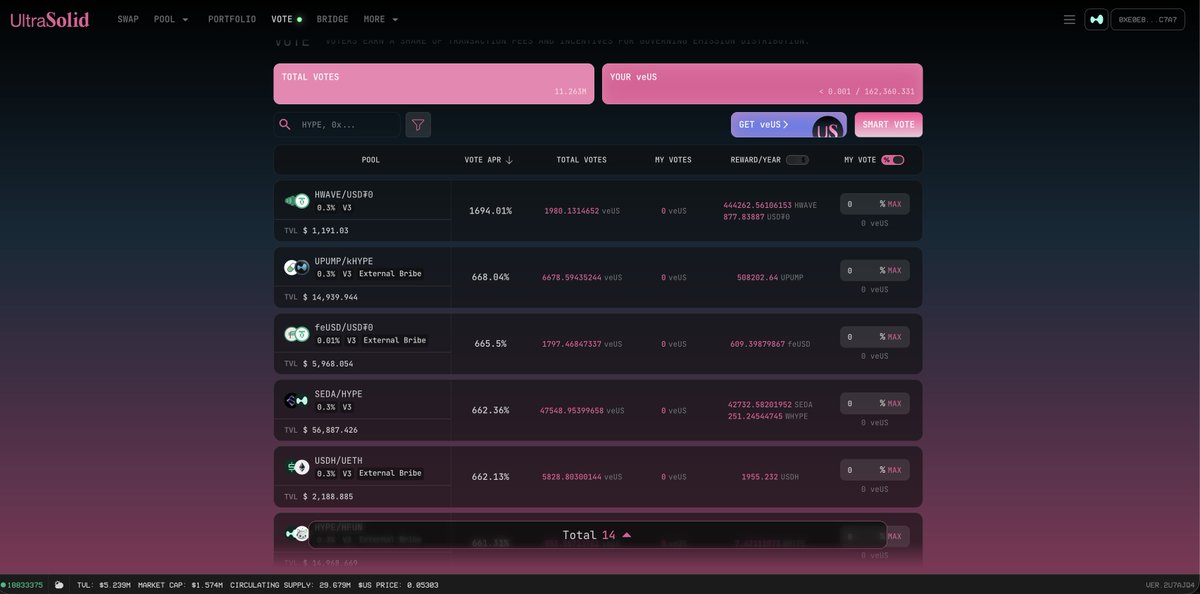
Task: Open the pool filter funnel icon
Action: pos(418,125)
